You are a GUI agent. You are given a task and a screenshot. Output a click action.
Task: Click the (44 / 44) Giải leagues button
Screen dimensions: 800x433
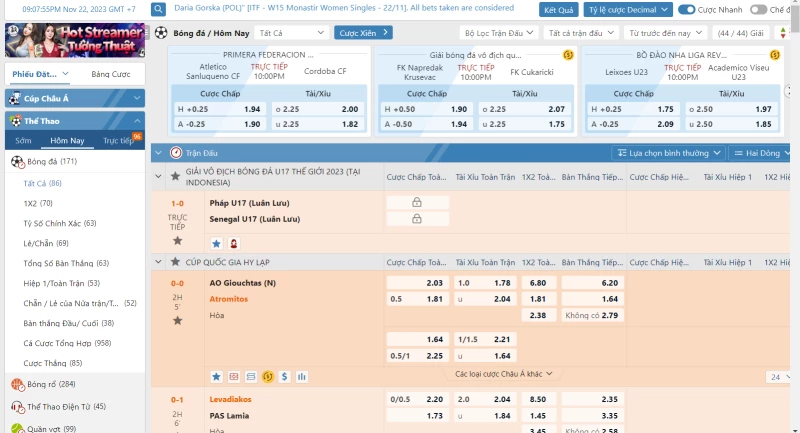740,33
